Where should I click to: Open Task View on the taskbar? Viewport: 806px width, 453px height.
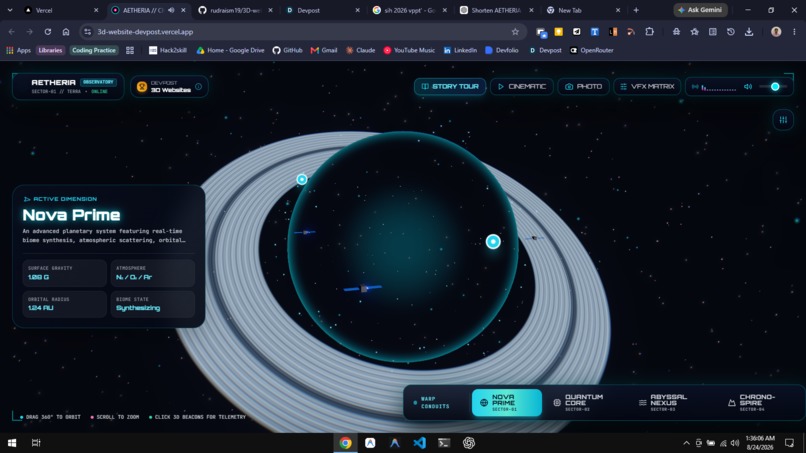point(36,443)
